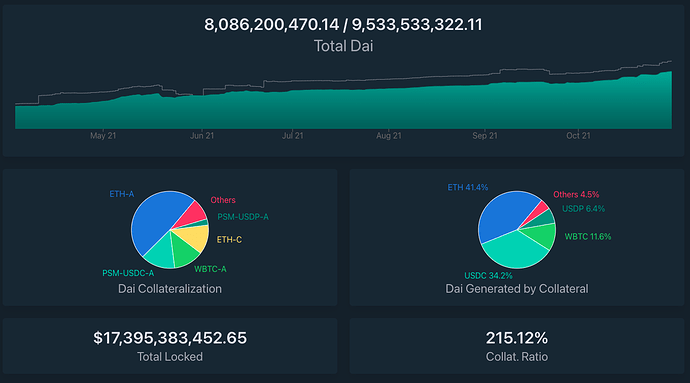
Task: Click the Others 4.5% label
Action: (x=576, y=195)
